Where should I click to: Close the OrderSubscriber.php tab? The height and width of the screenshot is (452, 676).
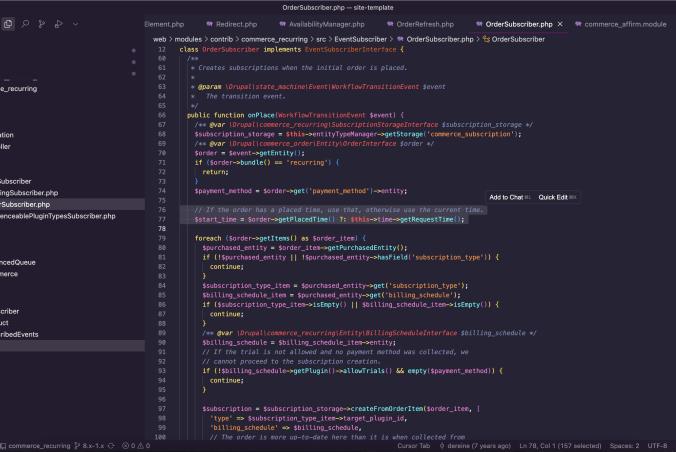click(x=560, y=24)
